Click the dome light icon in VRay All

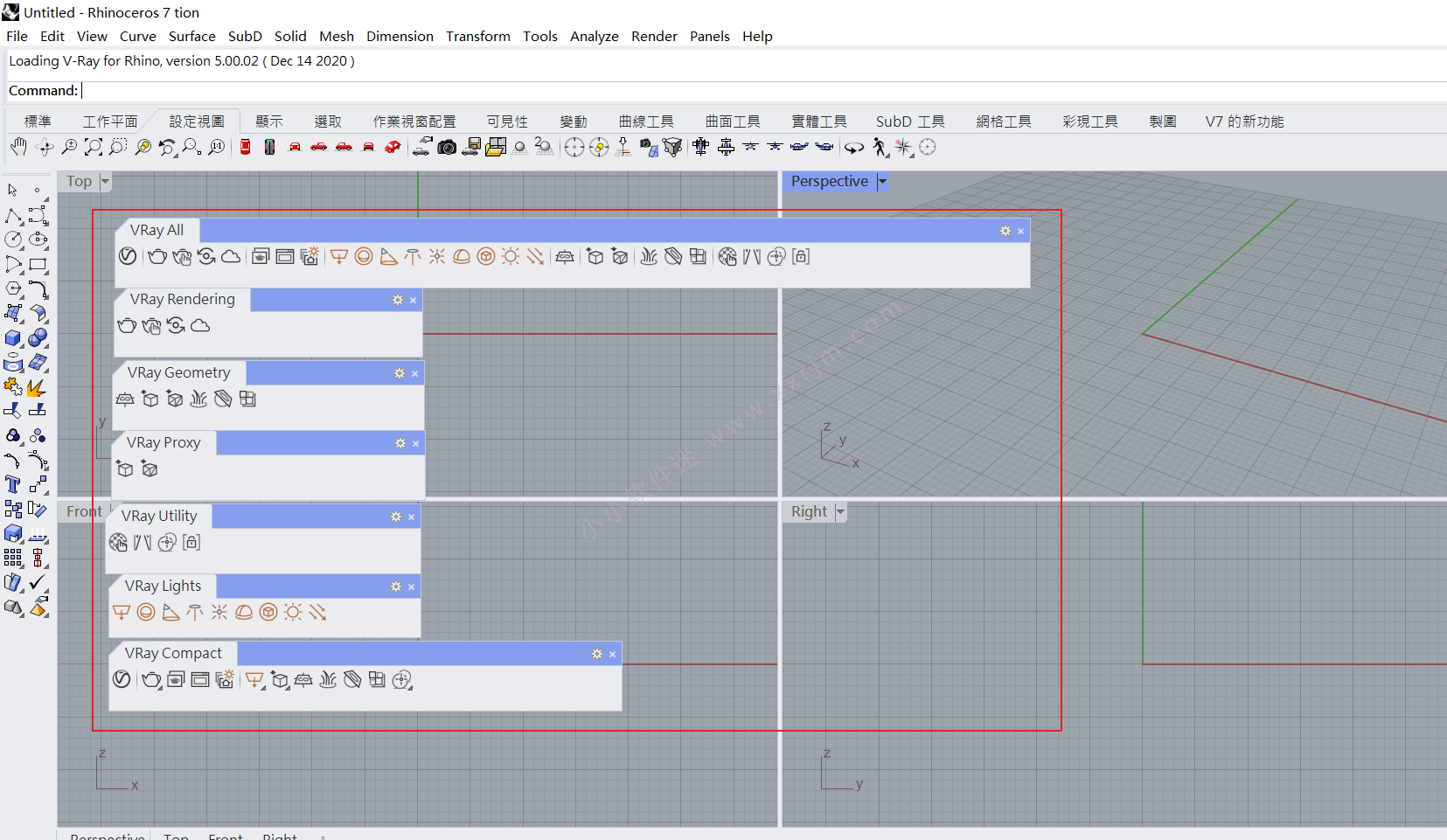click(x=462, y=256)
